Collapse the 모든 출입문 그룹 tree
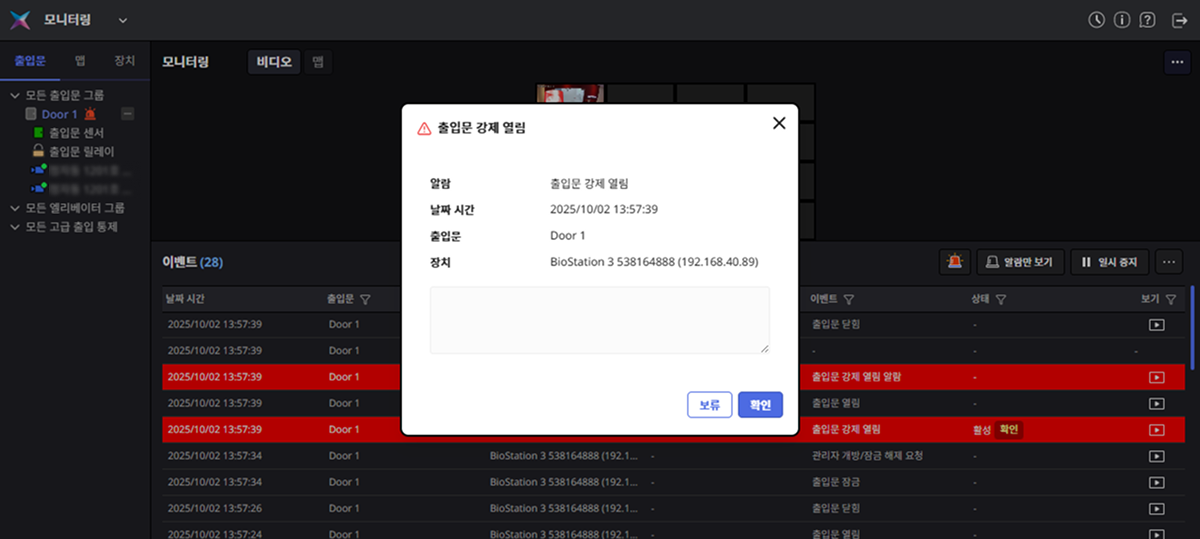This screenshot has width=1200, height=539. [15, 96]
